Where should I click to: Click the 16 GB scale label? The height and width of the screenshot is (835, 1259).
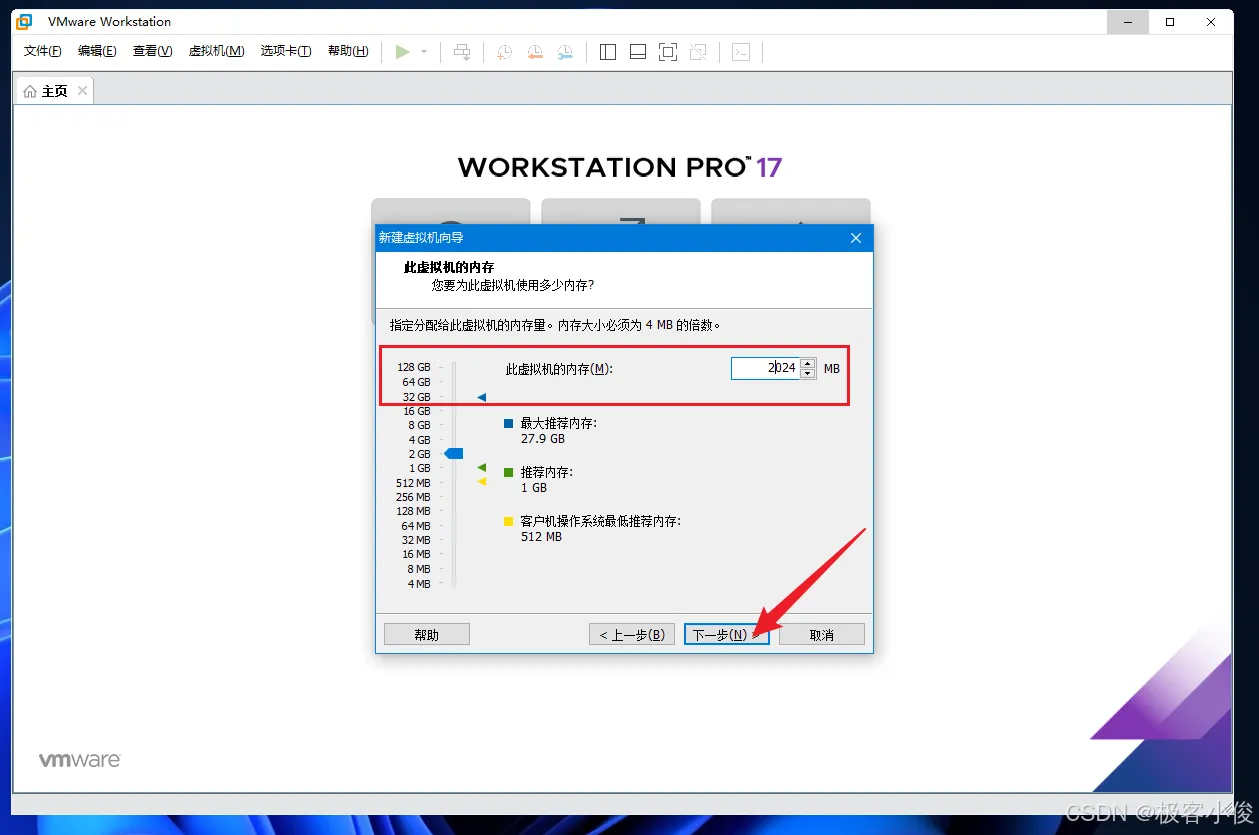pyautogui.click(x=416, y=411)
